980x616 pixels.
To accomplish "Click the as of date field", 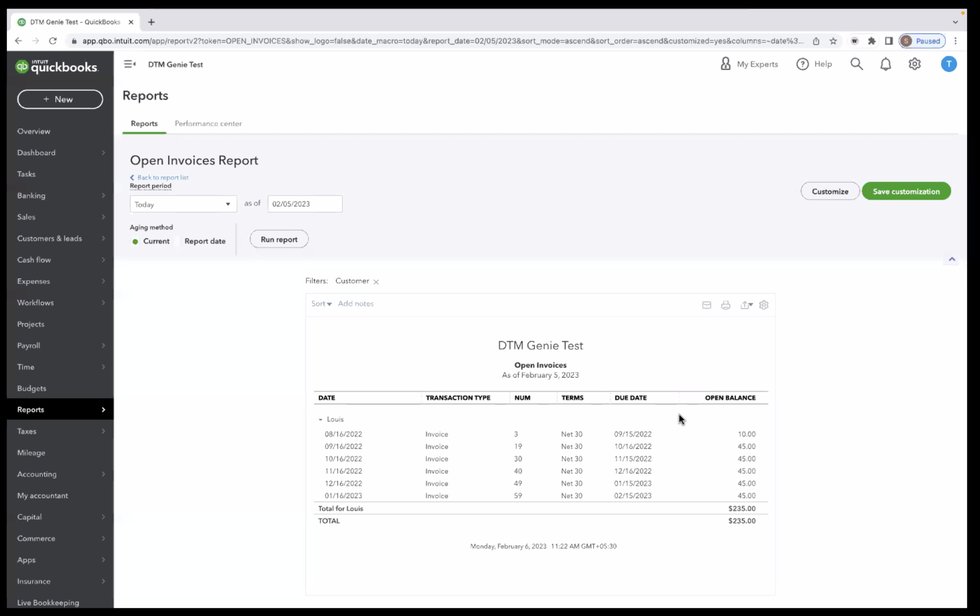I will point(305,204).
